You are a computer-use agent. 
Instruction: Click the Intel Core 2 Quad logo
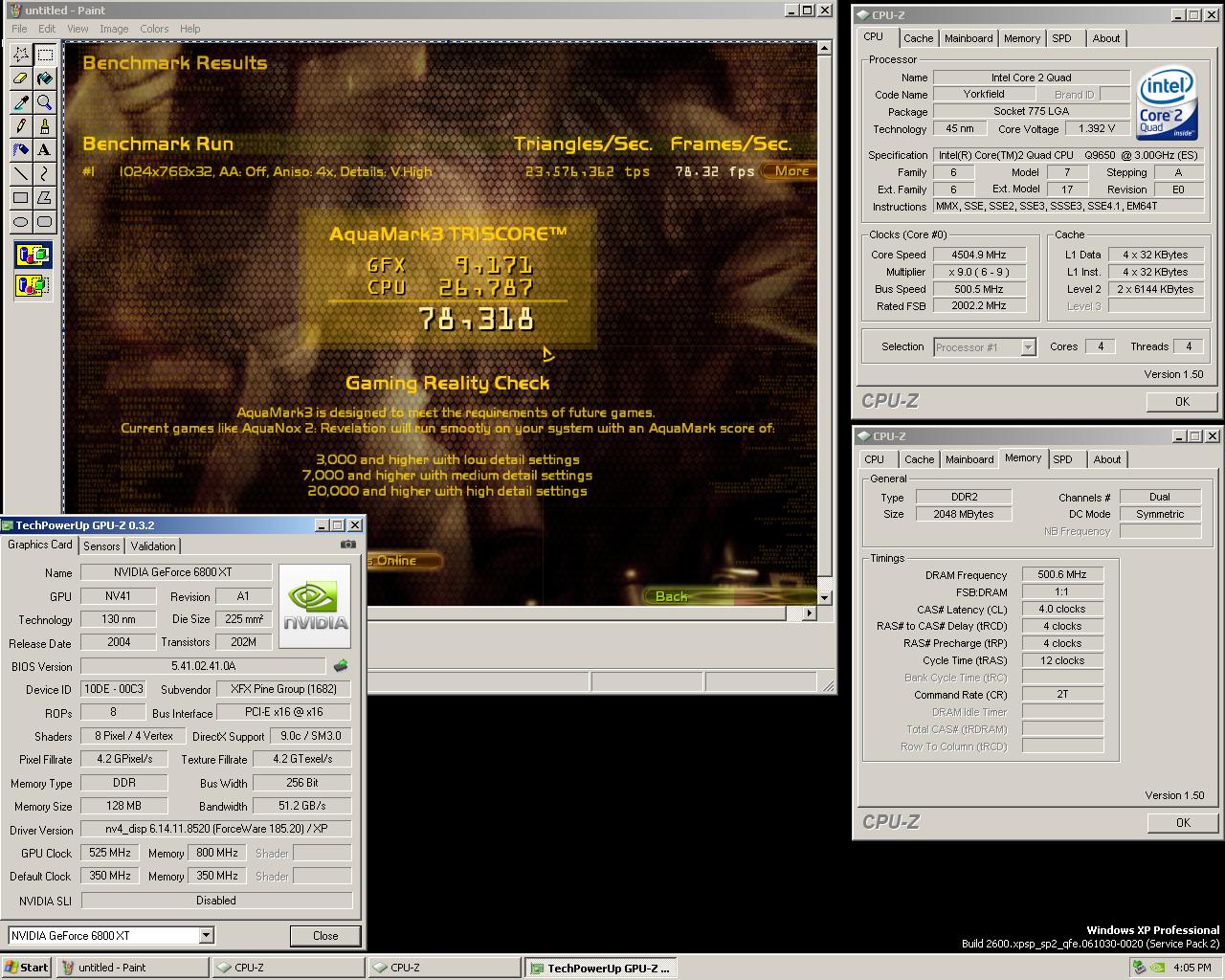1168,103
